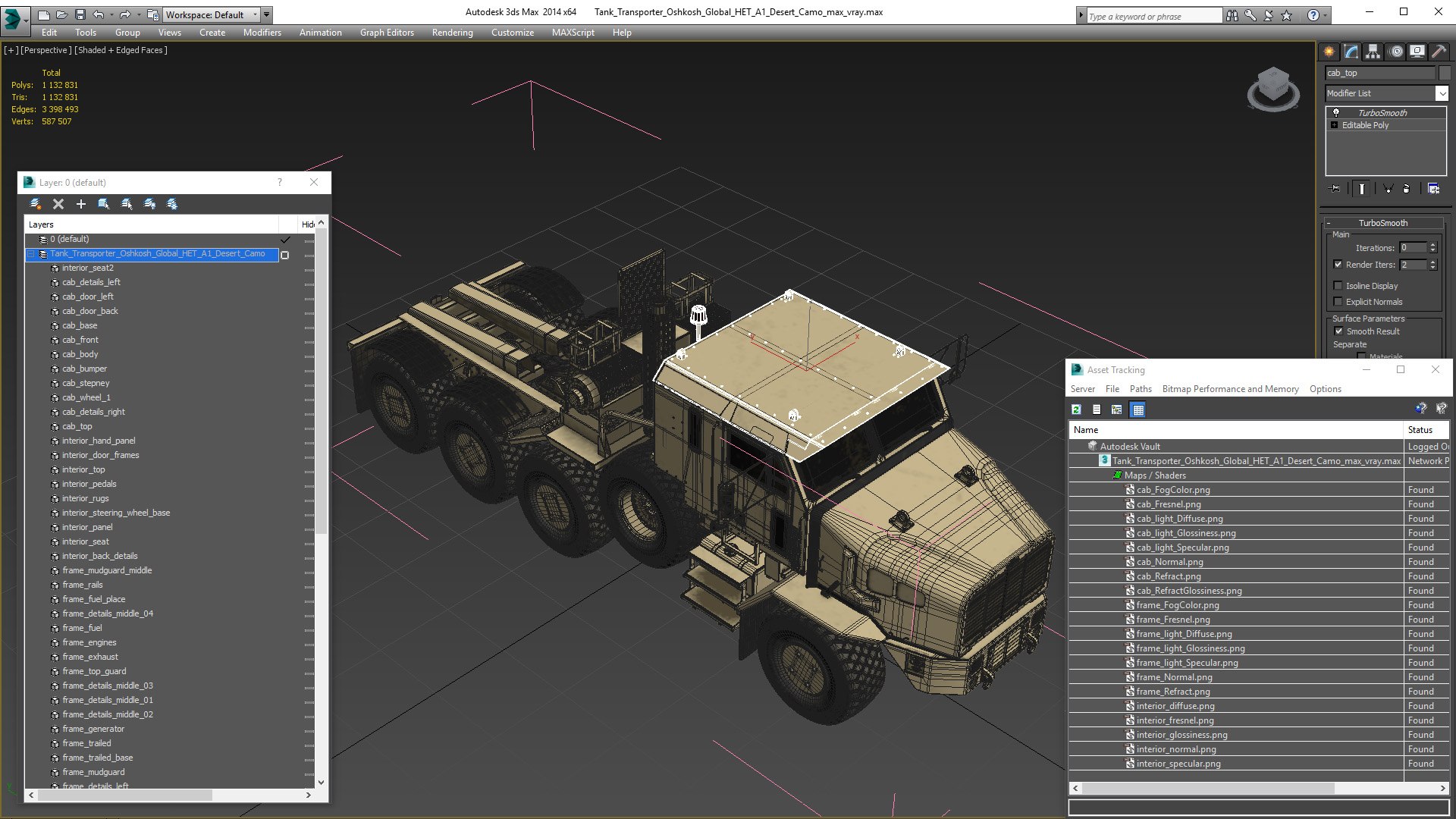
Task: Toggle current layer checkmark for 0 (default)
Action: (285, 239)
